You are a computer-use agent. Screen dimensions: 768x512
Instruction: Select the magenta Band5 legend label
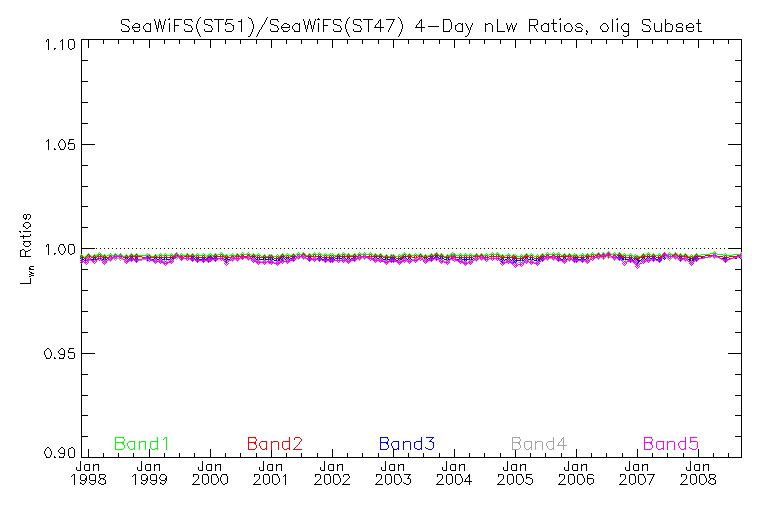[671, 444]
